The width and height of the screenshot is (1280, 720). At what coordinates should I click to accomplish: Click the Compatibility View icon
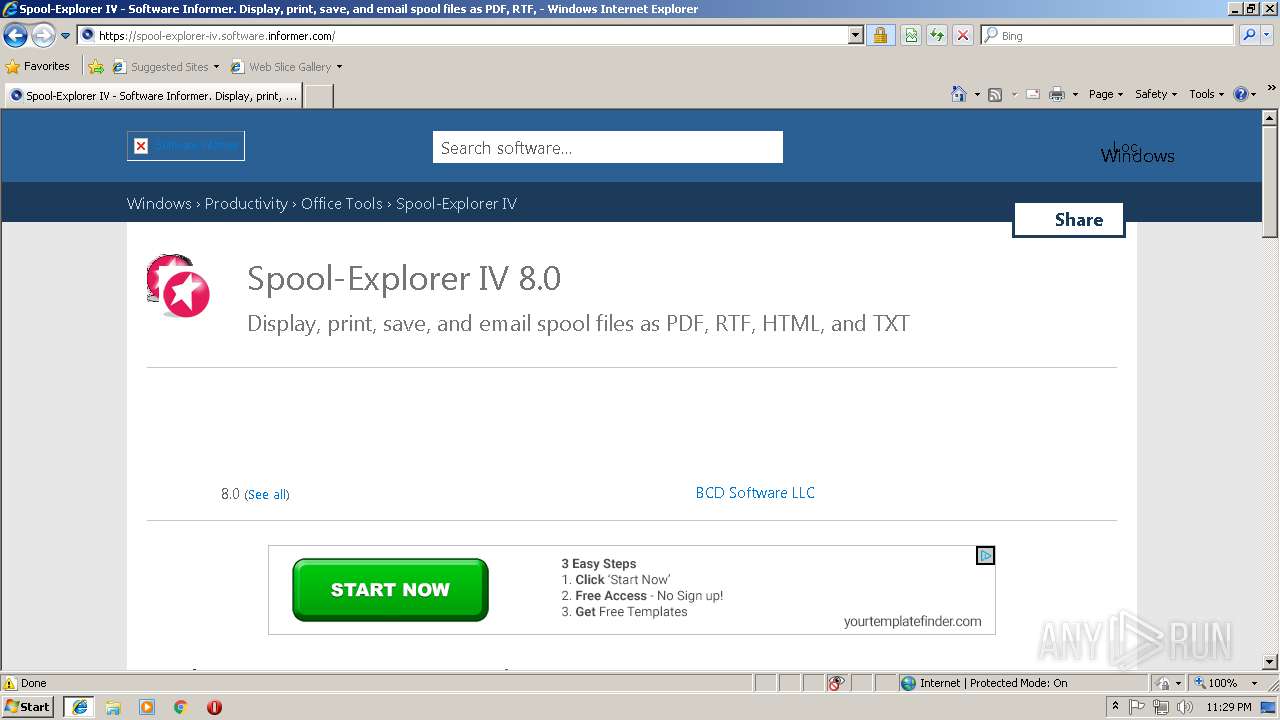coord(911,35)
